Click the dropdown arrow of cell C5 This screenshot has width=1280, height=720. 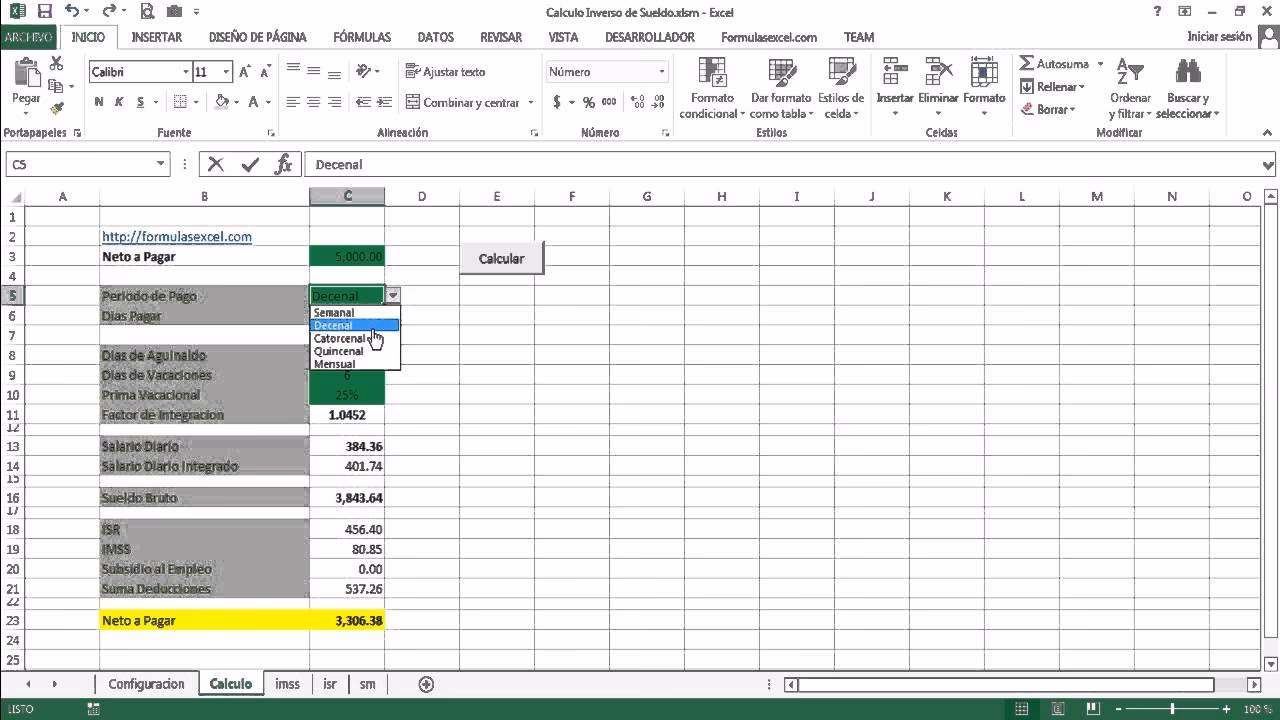coord(393,295)
